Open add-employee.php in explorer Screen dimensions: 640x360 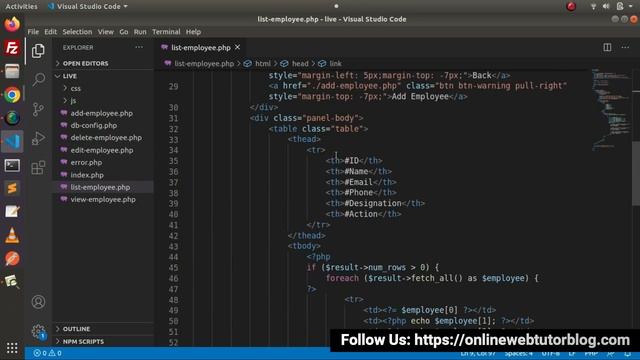pyautogui.click(x=101, y=113)
